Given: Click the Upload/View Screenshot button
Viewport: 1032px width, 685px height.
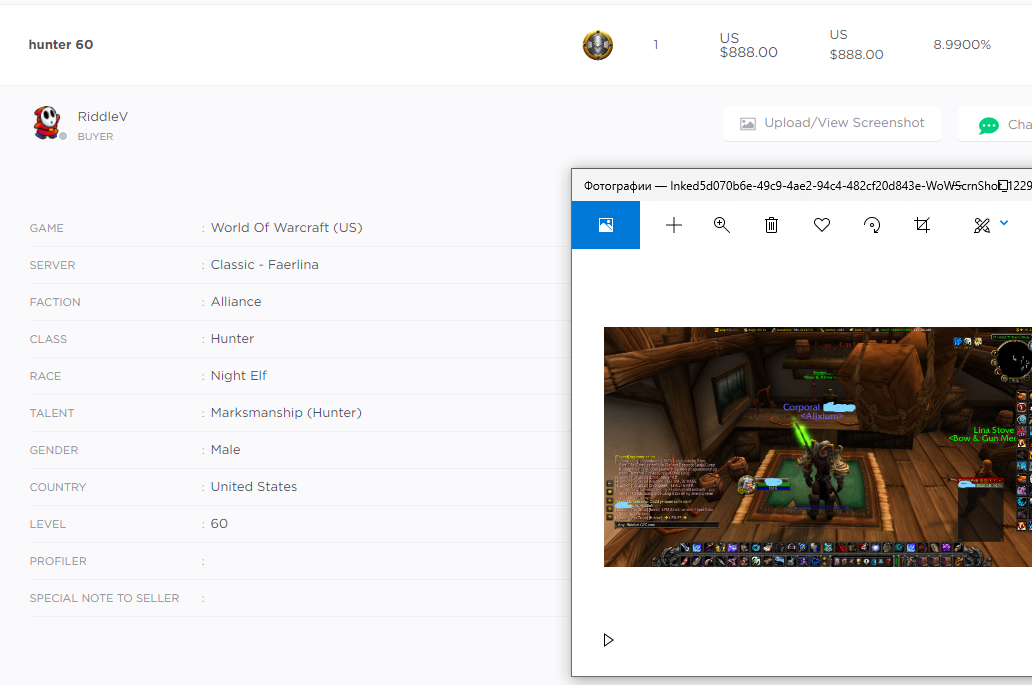Looking at the screenshot, I should (832, 123).
